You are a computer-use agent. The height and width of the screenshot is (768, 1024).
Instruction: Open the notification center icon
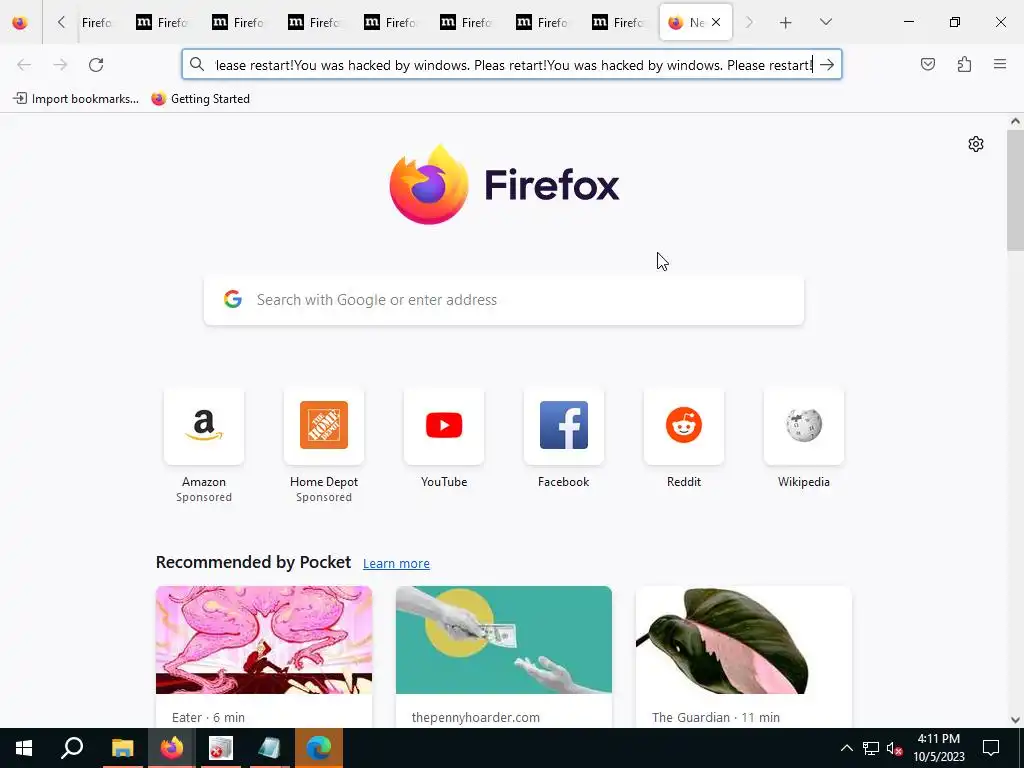coord(991,748)
